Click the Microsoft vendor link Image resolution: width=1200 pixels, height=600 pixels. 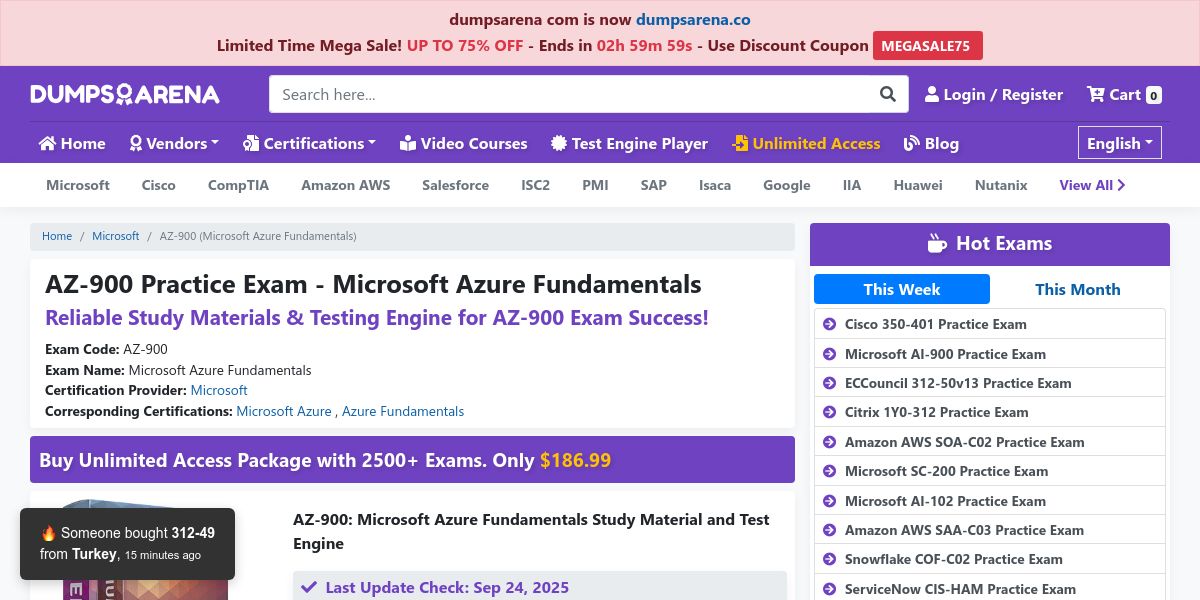coord(78,185)
